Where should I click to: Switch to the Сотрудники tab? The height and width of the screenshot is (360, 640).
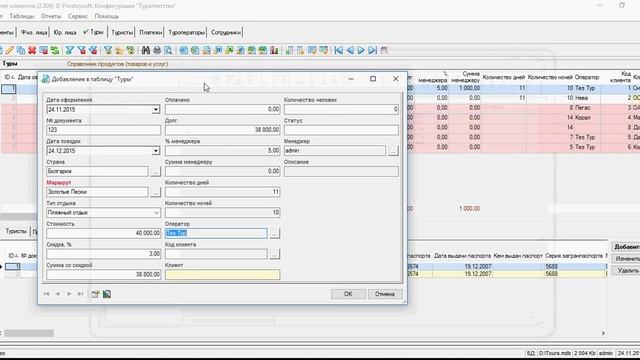pos(226,32)
